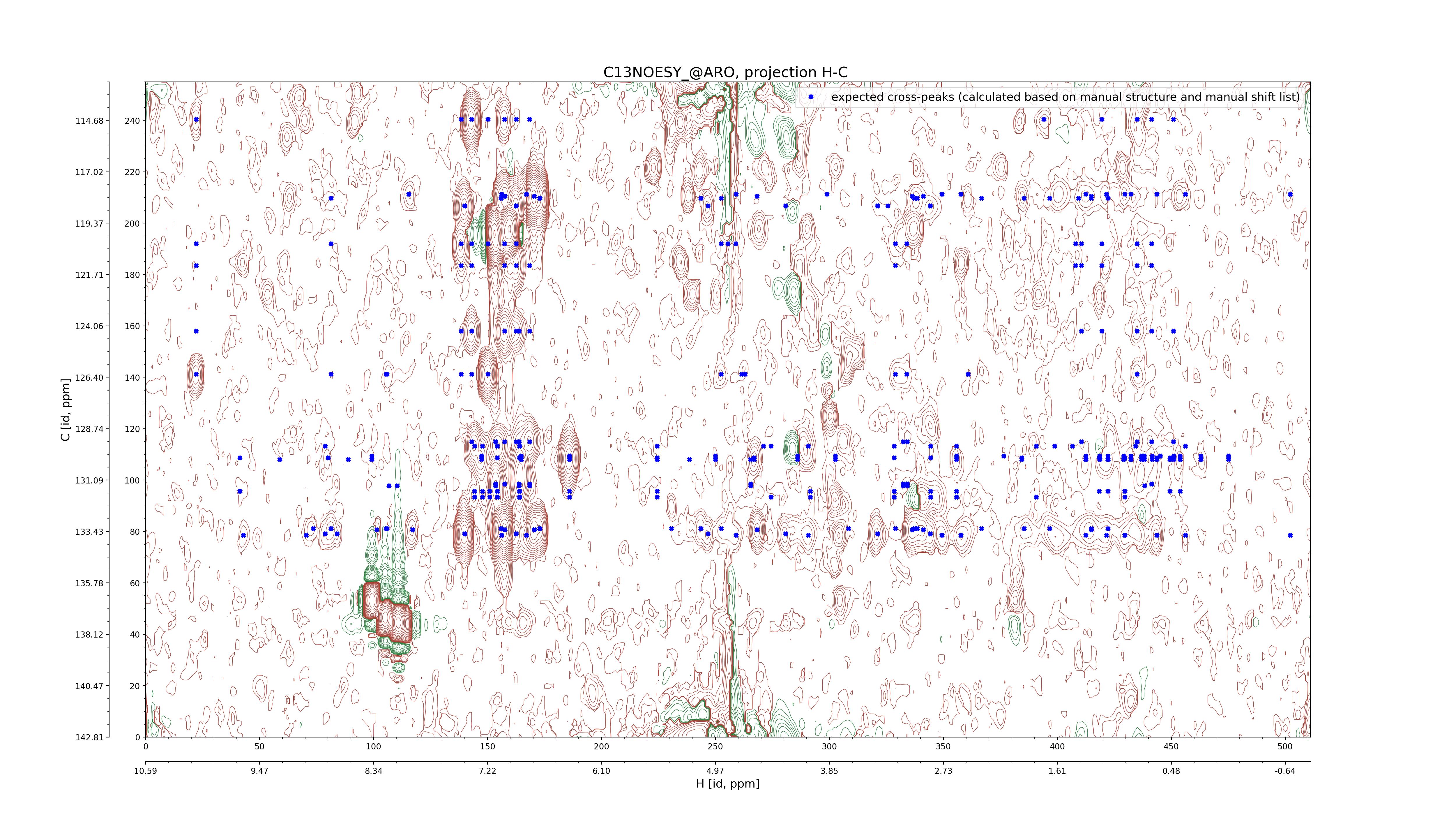Select the 1.61 ppm H-axis label
The image size is (1456, 819).
tap(1057, 771)
